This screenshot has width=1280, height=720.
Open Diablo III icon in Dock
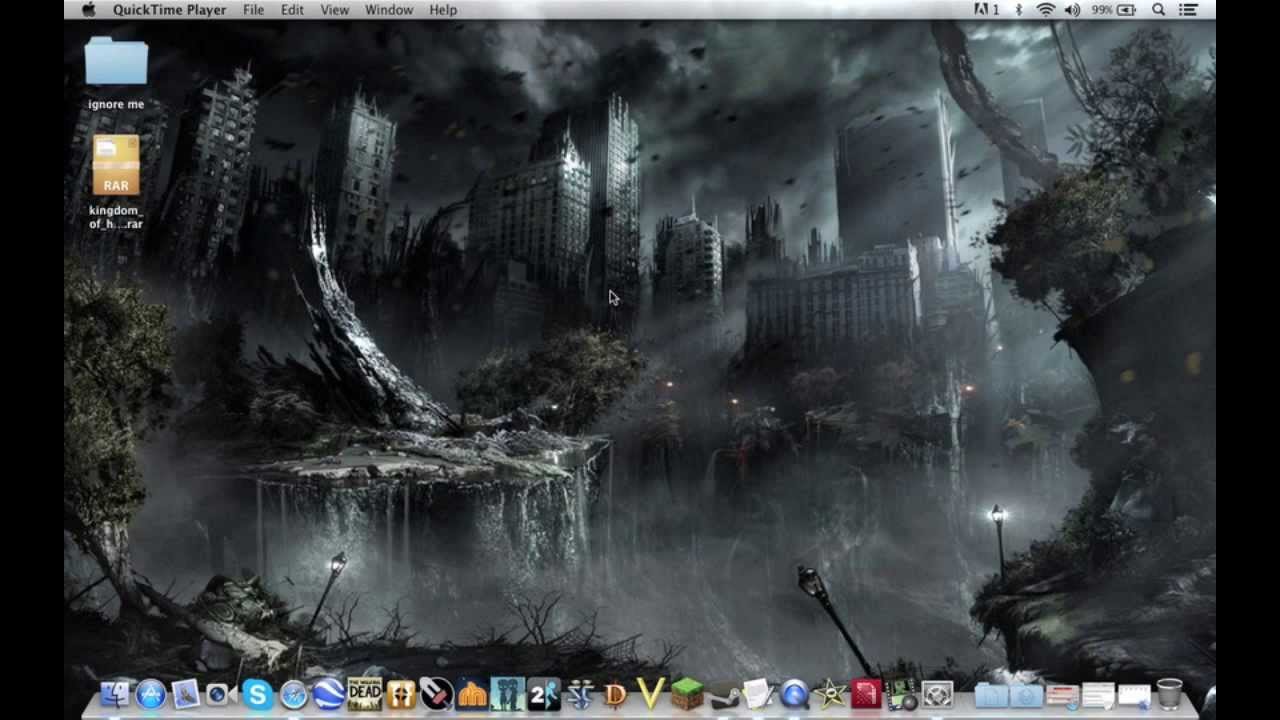click(x=616, y=694)
